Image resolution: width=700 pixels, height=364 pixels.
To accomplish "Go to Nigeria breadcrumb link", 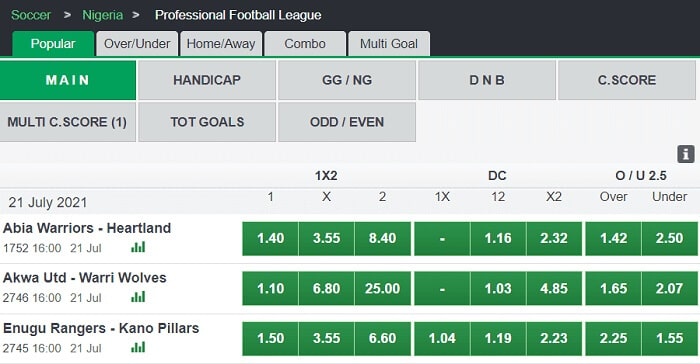I will pyautogui.click(x=102, y=15).
